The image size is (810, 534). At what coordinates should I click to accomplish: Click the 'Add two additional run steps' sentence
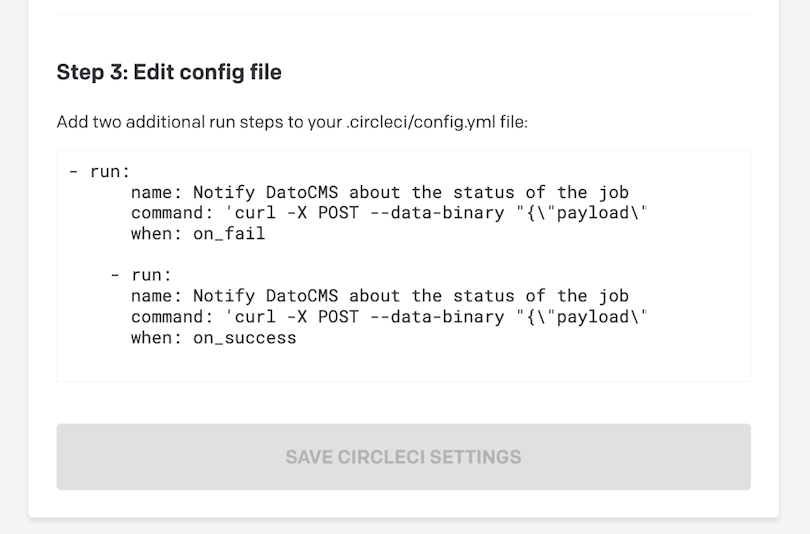(292, 122)
